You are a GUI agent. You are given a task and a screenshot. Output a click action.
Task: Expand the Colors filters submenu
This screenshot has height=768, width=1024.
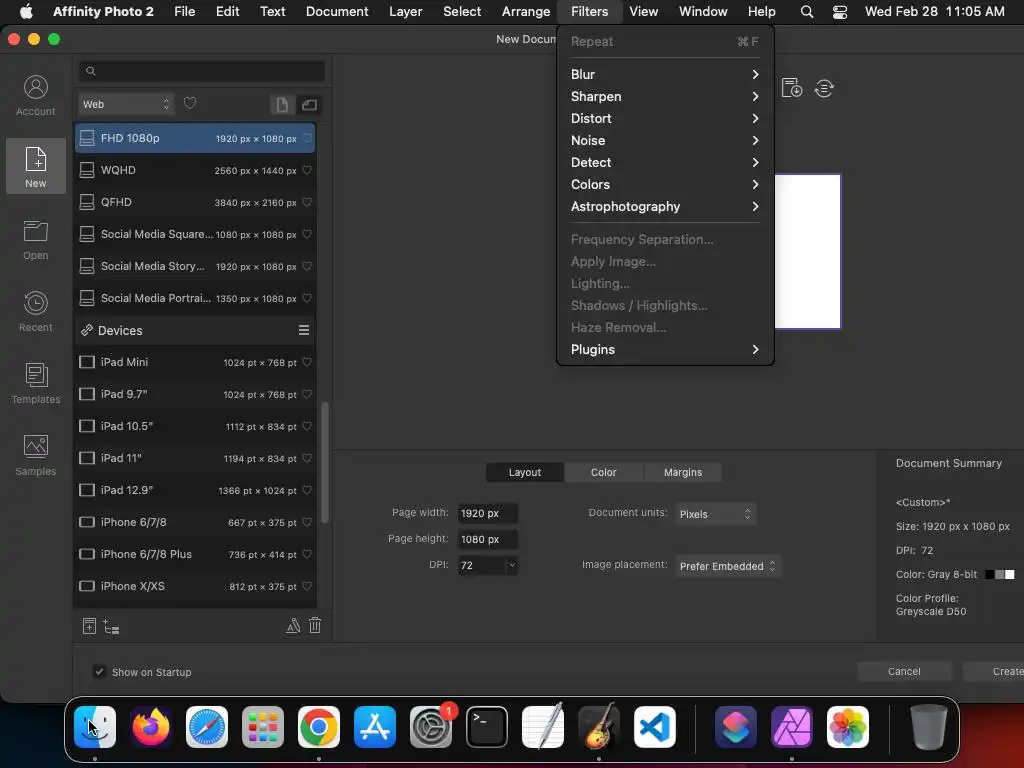click(665, 184)
